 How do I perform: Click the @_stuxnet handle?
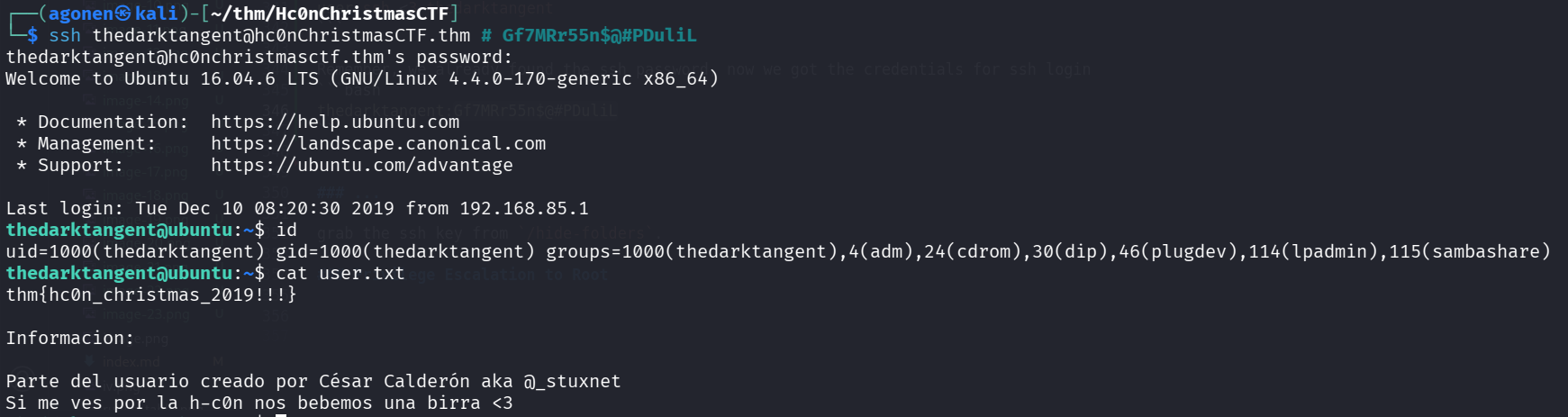click(x=573, y=381)
